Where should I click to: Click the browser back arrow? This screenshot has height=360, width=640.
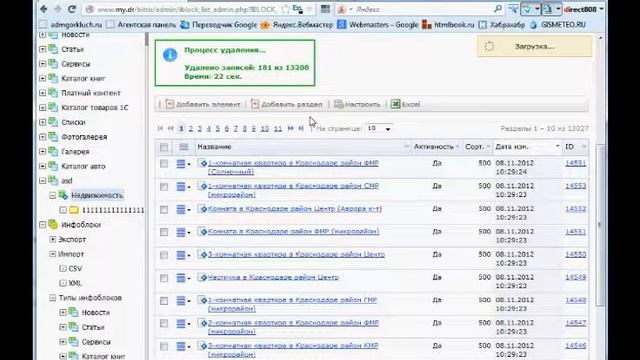point(44,9)
